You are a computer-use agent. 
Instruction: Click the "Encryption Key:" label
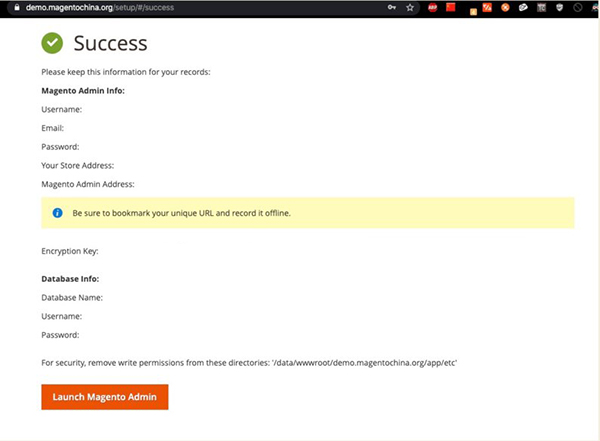point(70,251)
